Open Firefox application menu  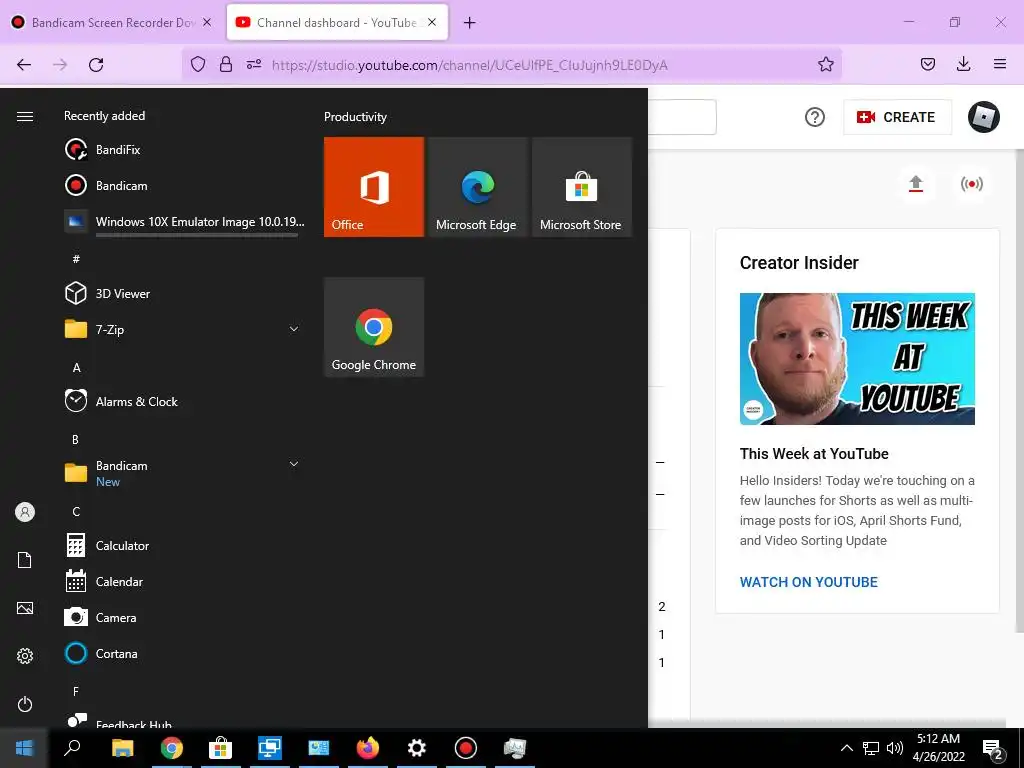click(x=999, y=64)
